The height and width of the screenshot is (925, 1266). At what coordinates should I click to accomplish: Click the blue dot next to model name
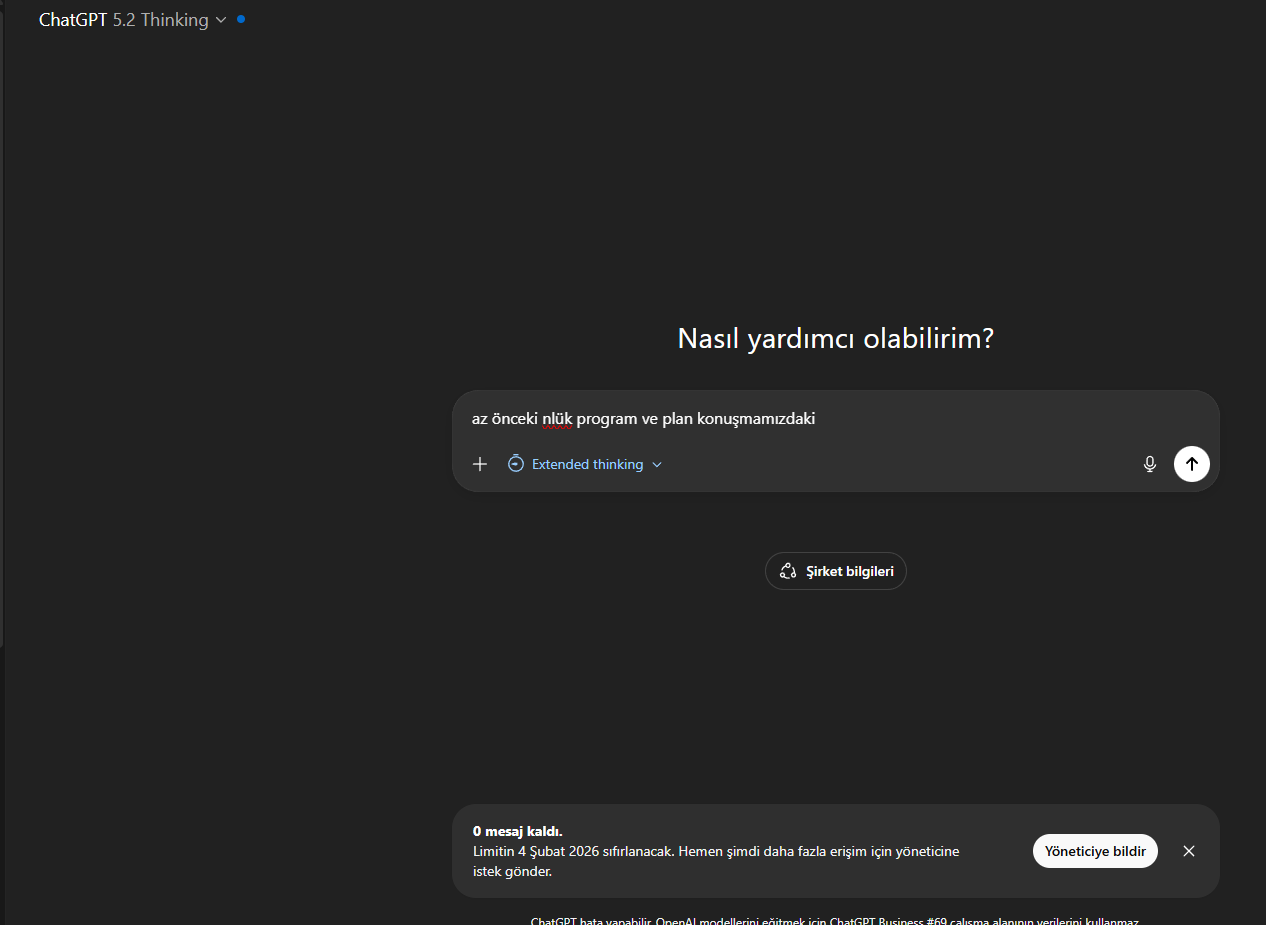(x=241, y=19)
